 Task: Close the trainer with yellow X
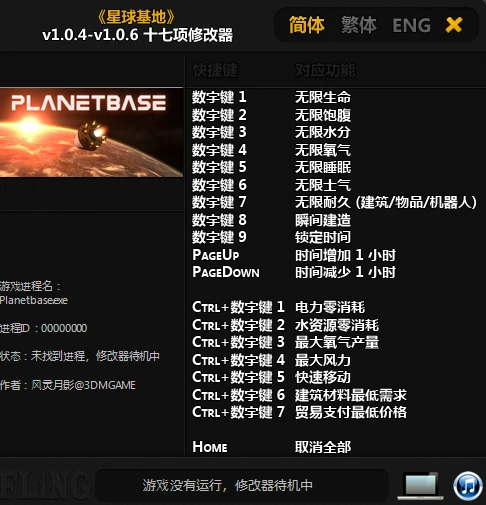[454, 25]
